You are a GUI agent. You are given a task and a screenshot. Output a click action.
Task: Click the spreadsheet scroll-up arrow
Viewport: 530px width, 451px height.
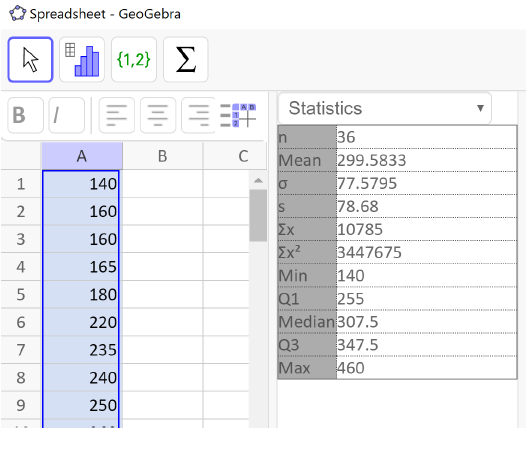pos(258,181)
